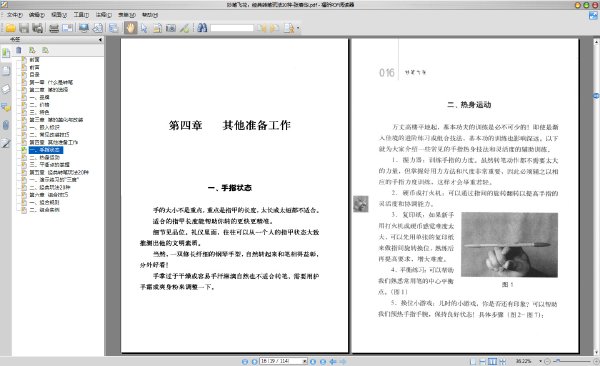
Task: Select bookmark 二、热身运动
Action: [x=45, y=157]
